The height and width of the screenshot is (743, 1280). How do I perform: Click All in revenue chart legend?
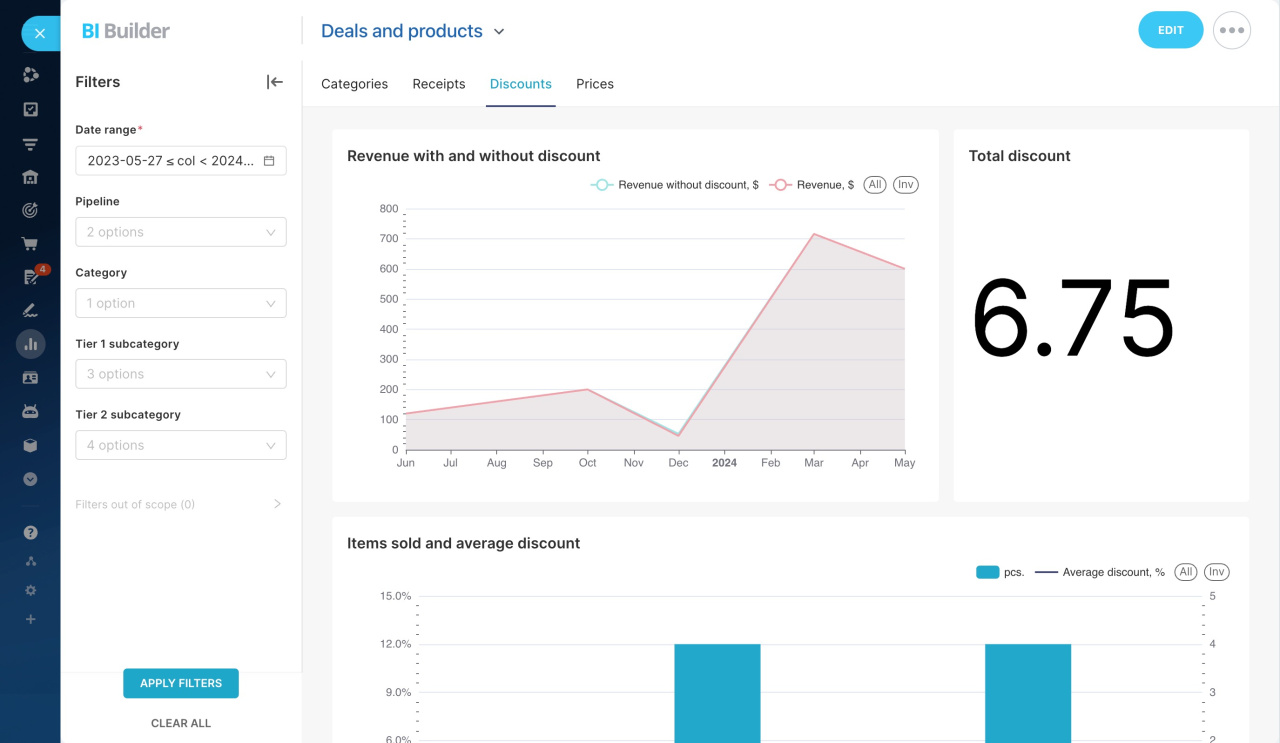(x=875, y=185)
